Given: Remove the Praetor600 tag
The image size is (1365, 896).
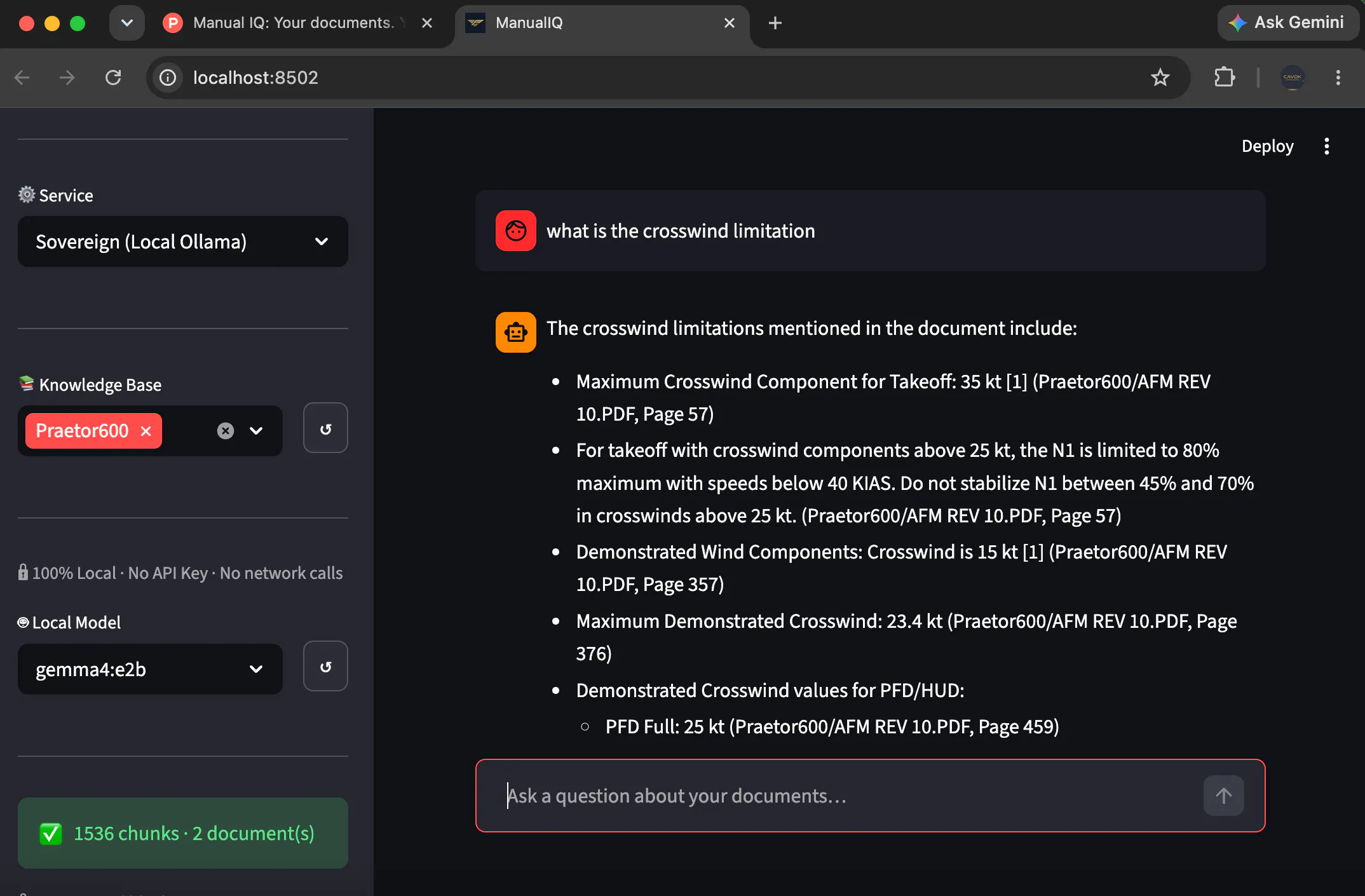Looking at the screenshot, I should (x=146, y=431).
